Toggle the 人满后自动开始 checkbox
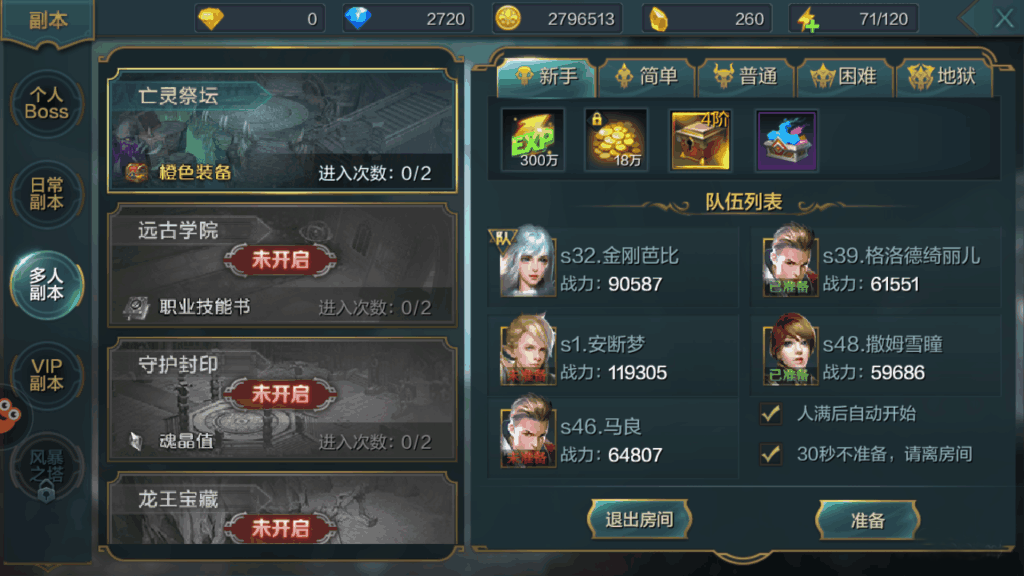 [771, 413]
